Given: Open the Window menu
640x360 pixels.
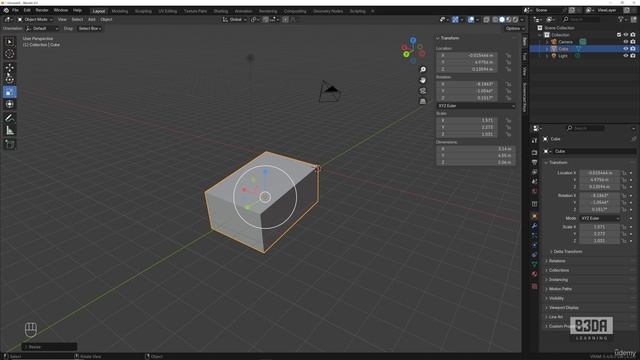Looking at the screenshot, I should click(61, 10).
